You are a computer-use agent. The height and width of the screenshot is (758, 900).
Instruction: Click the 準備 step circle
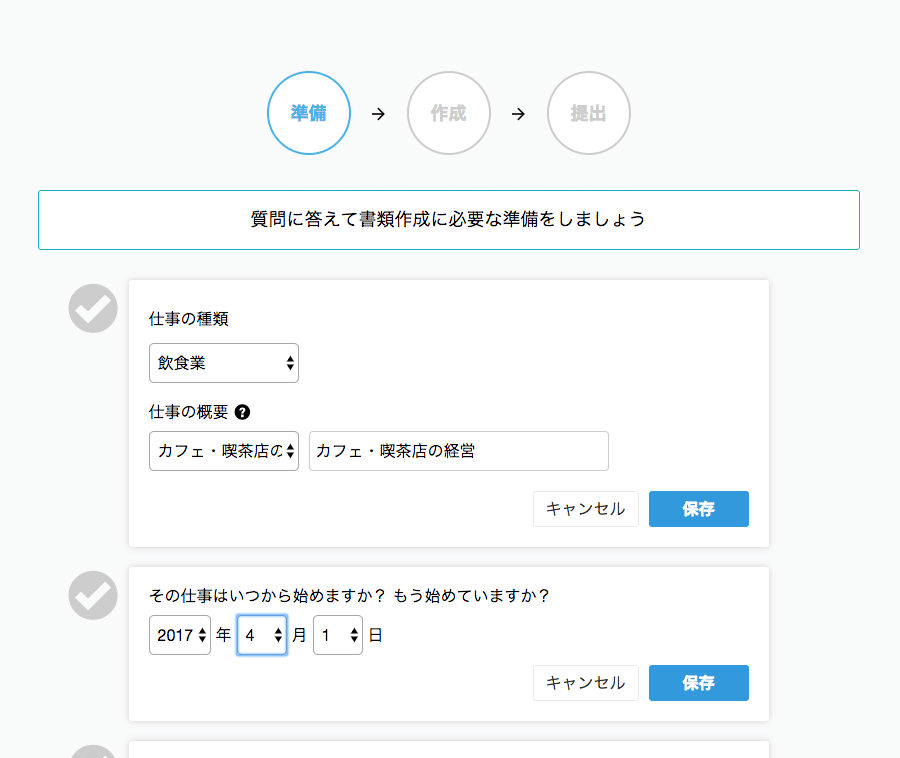(309, 113)
